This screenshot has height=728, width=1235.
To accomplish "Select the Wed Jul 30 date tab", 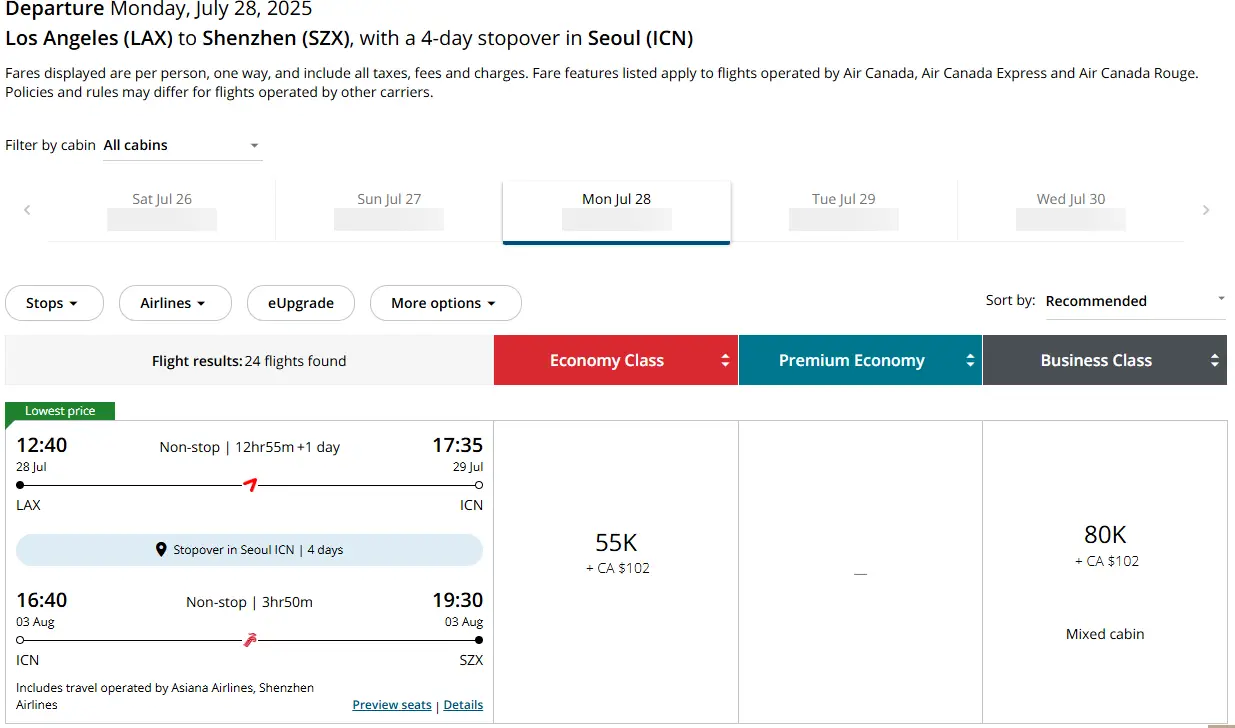I will click(1071, 210).
